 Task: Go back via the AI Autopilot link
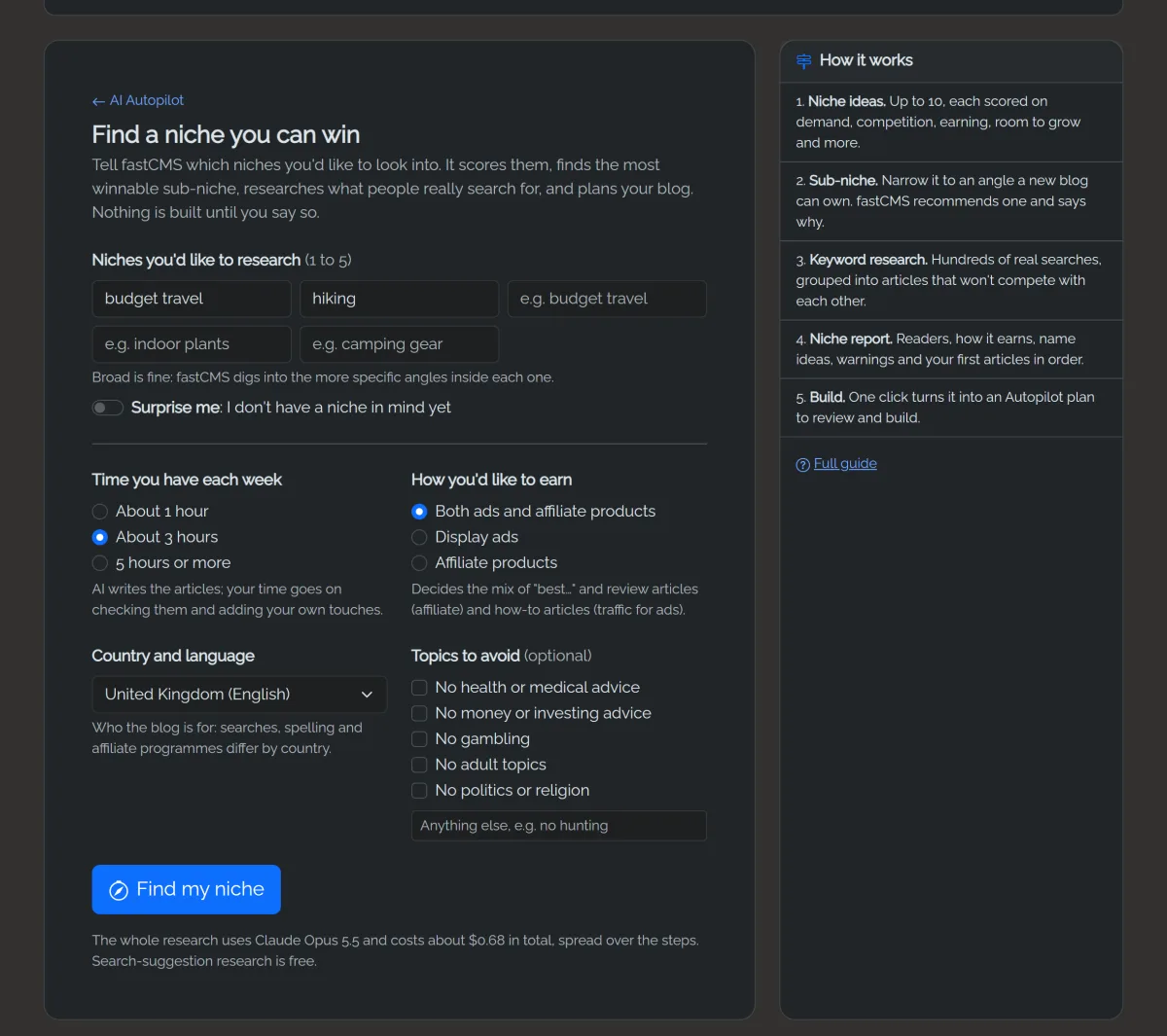coord(138,100)
